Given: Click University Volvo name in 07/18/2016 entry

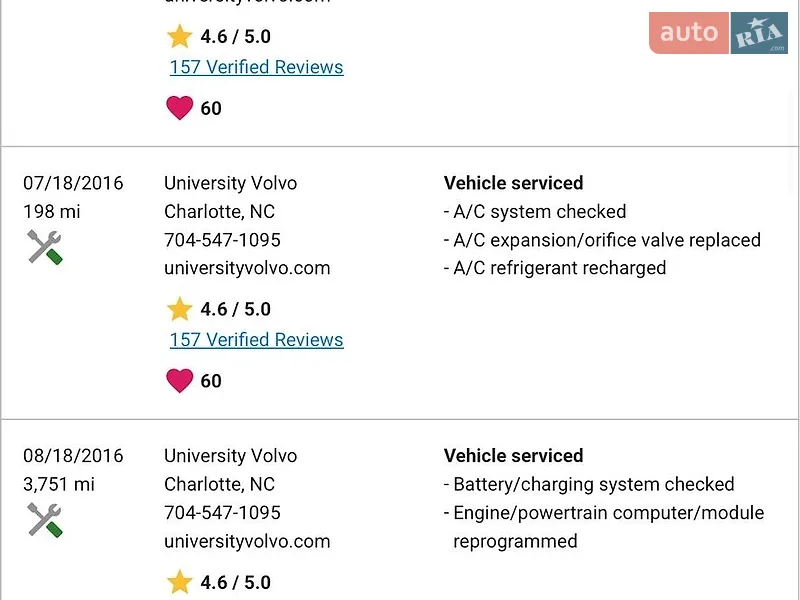Looking at the screenshot, I should tap(231, 183).
